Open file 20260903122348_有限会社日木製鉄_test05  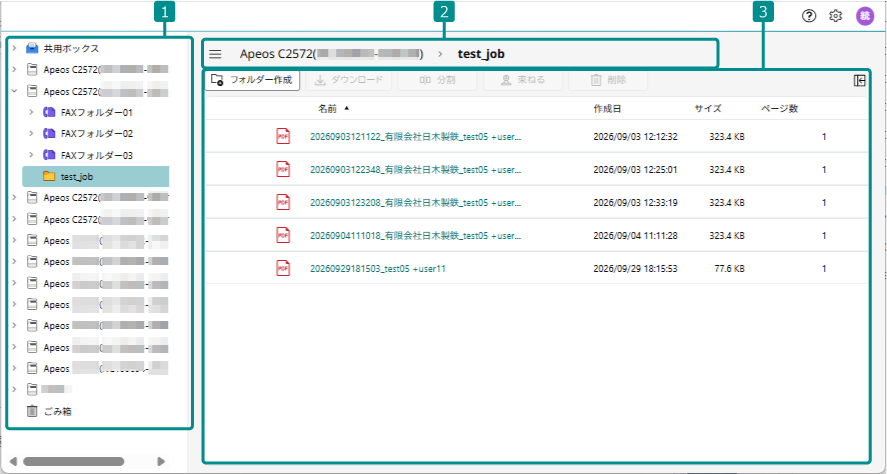tap(415, 170)
